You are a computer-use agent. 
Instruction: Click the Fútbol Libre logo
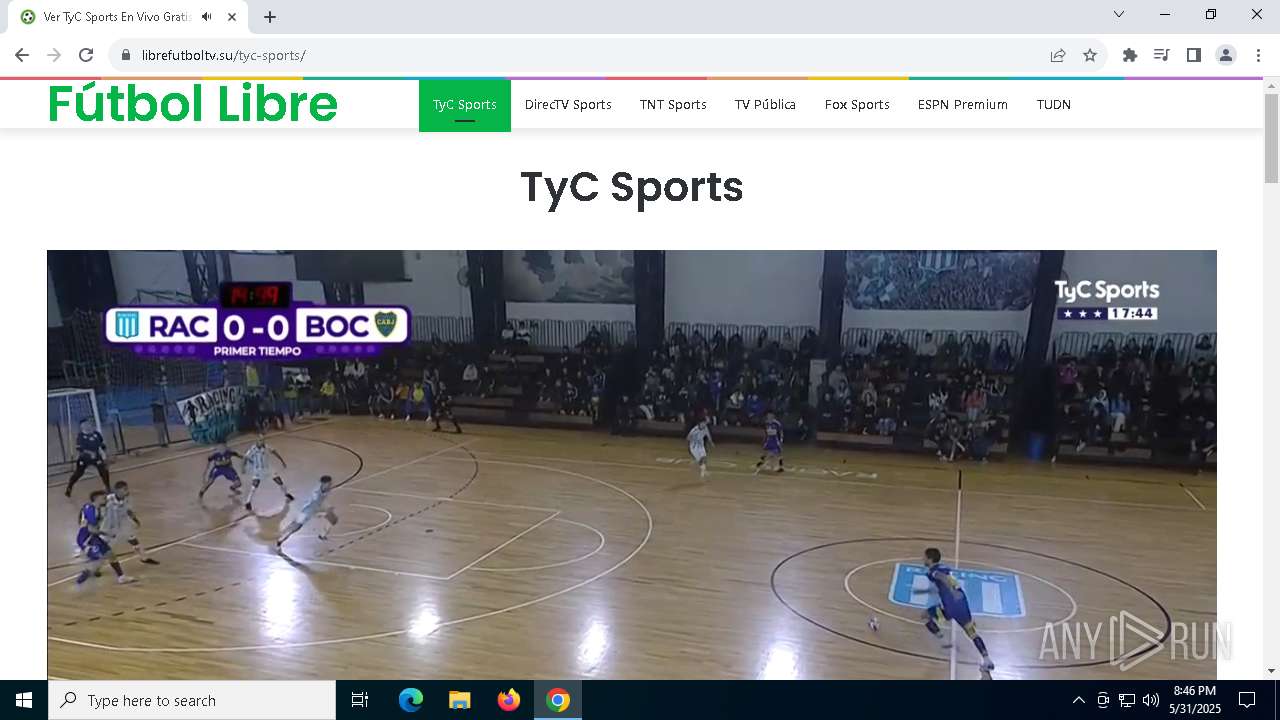coord(193,104)
